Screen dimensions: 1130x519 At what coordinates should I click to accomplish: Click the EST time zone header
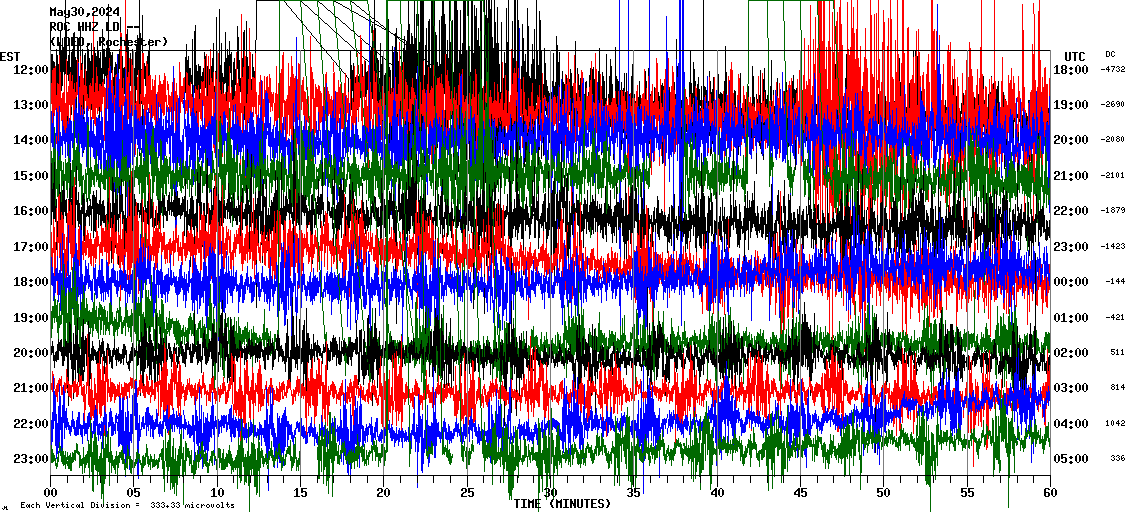10,56
